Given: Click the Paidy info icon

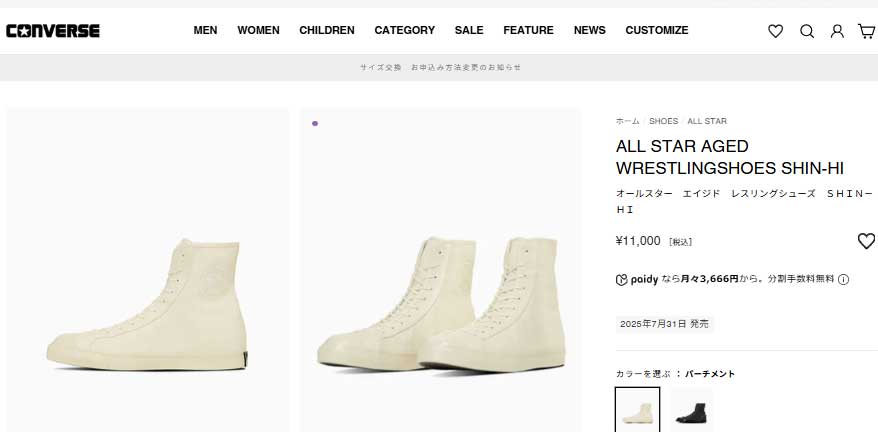Looking at the screenshot, I should 843,279.
